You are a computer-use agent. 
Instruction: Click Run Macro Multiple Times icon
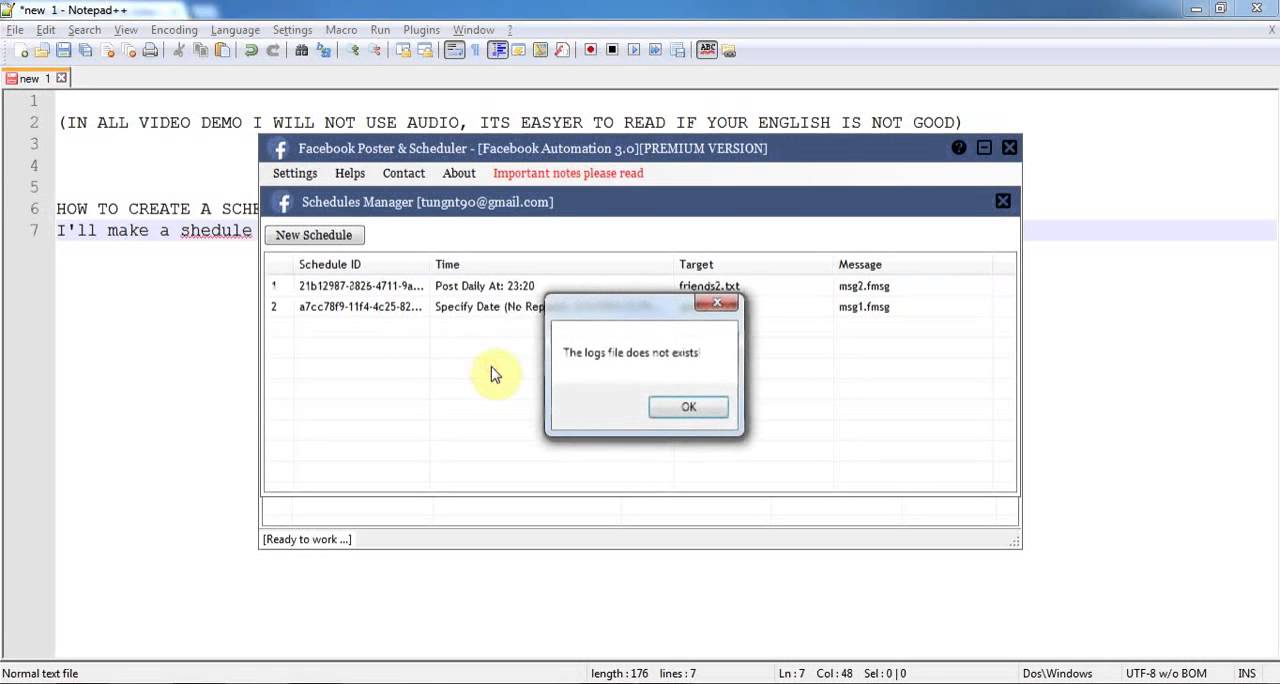tap(656, 50)
